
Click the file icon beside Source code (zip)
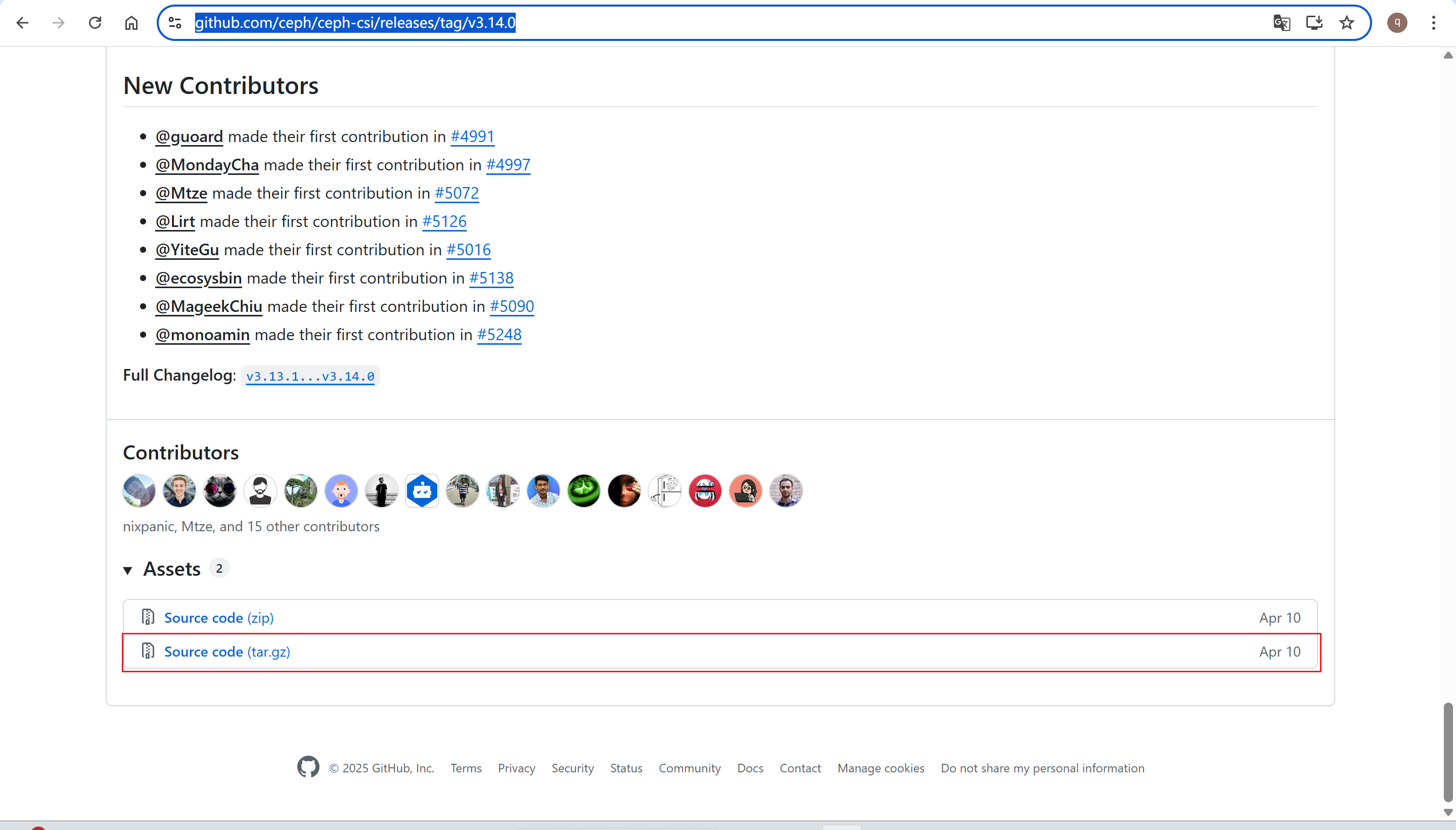tap(148, 617)
